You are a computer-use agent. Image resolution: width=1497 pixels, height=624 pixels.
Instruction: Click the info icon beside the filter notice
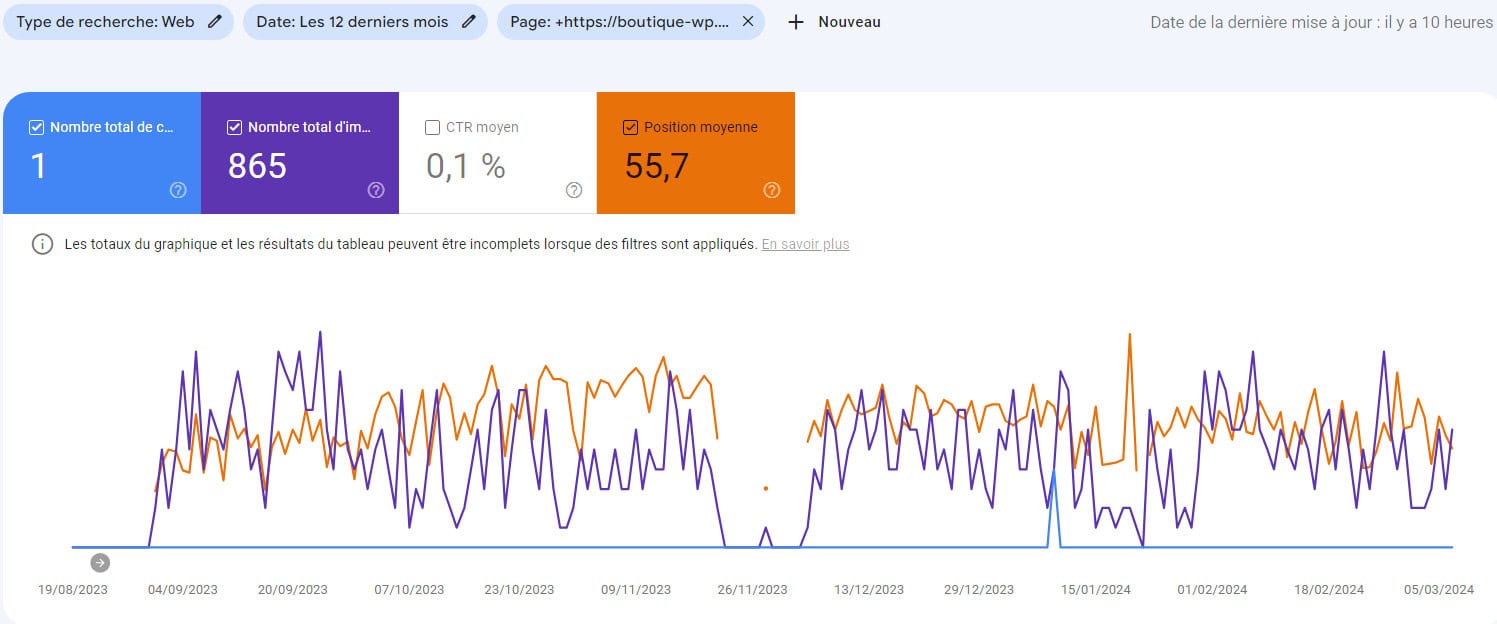[x=42, y=244]
